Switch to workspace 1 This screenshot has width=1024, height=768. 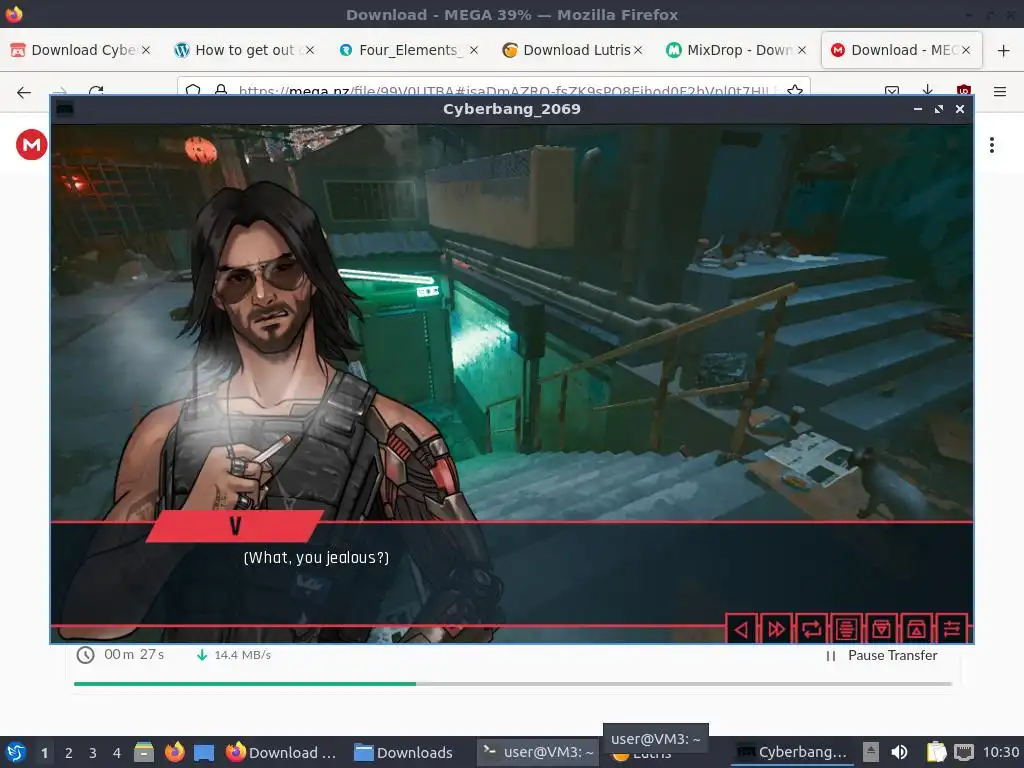(x=44, y=753)
